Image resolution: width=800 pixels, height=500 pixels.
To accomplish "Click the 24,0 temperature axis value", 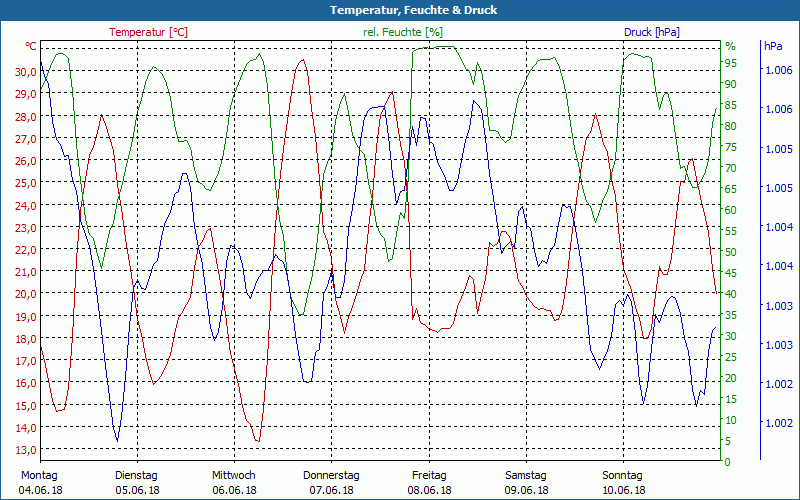I will point(26,206).
